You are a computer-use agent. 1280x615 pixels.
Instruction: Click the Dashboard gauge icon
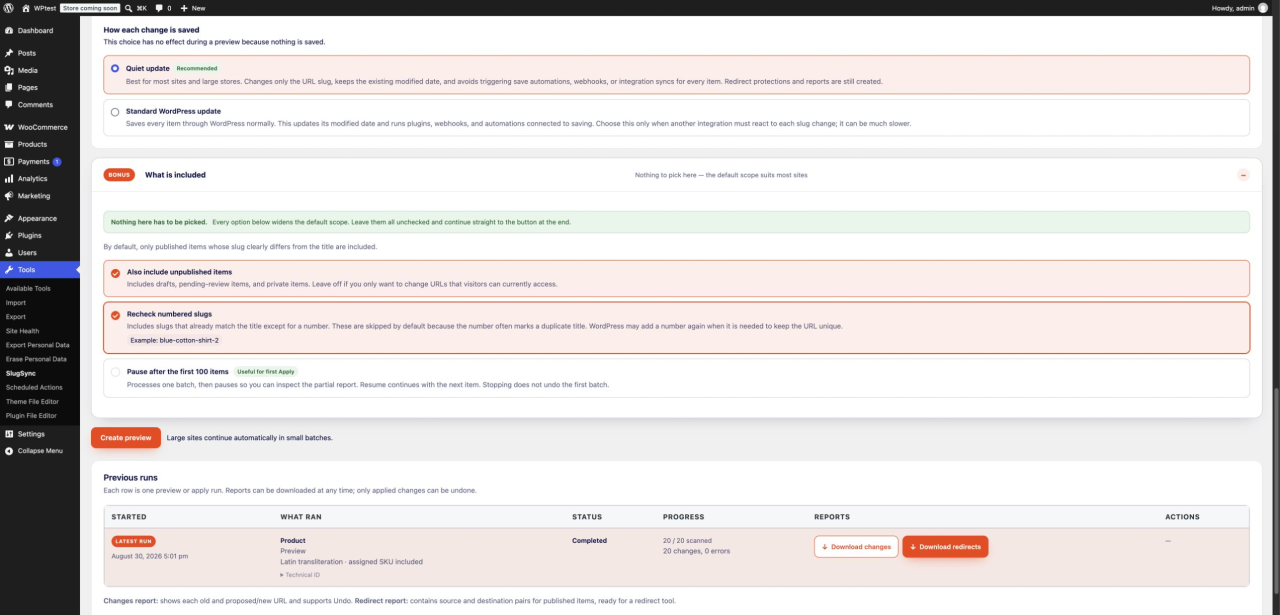tap(9, 31)
